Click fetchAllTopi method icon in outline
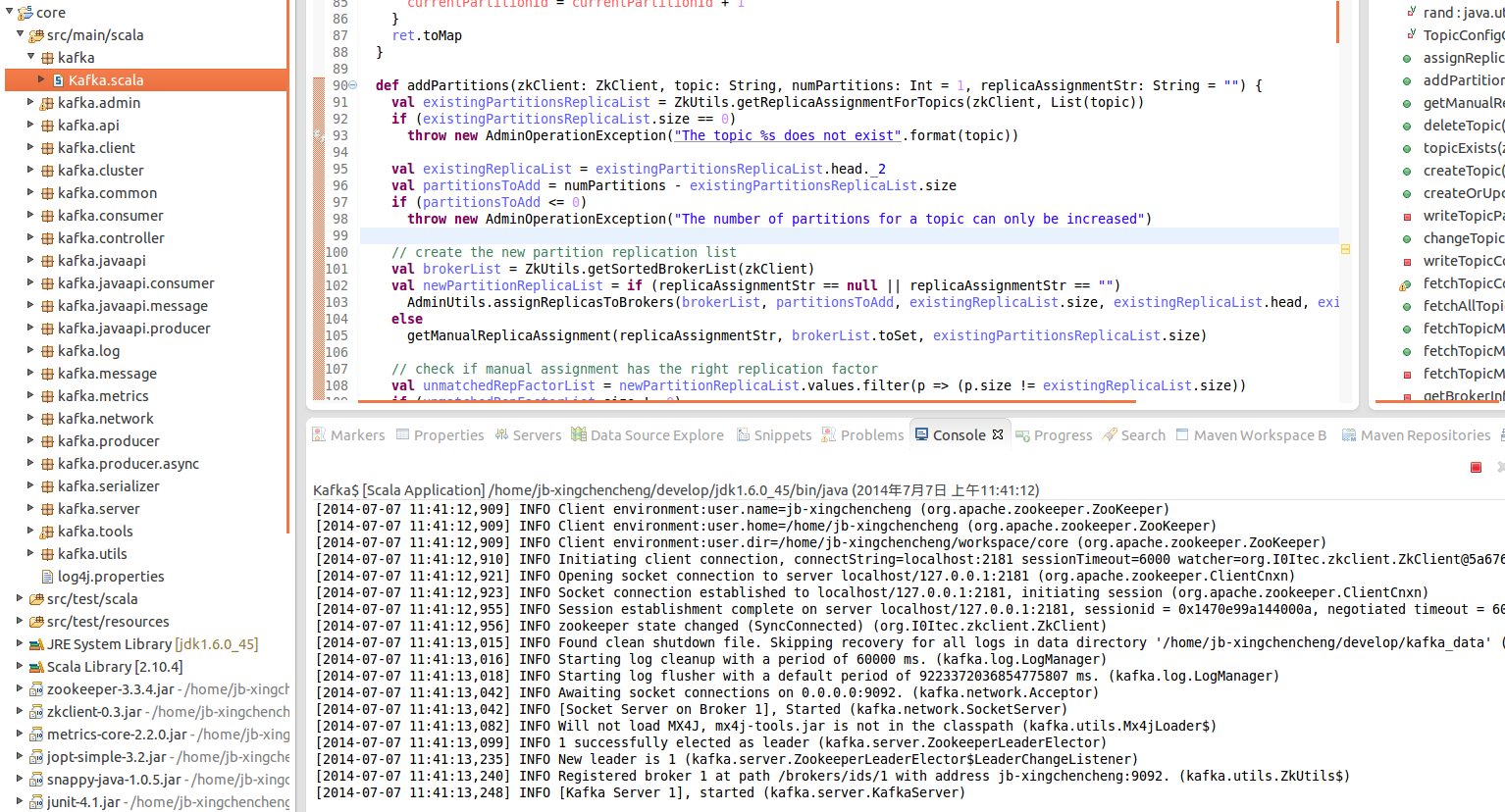Image resolution: width=1505 pixels, height=812 pixels. click(x=1407, y=306)
